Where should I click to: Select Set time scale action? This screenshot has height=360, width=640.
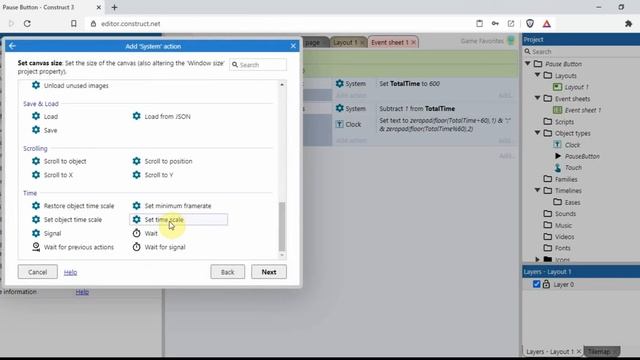click(179, 220)
